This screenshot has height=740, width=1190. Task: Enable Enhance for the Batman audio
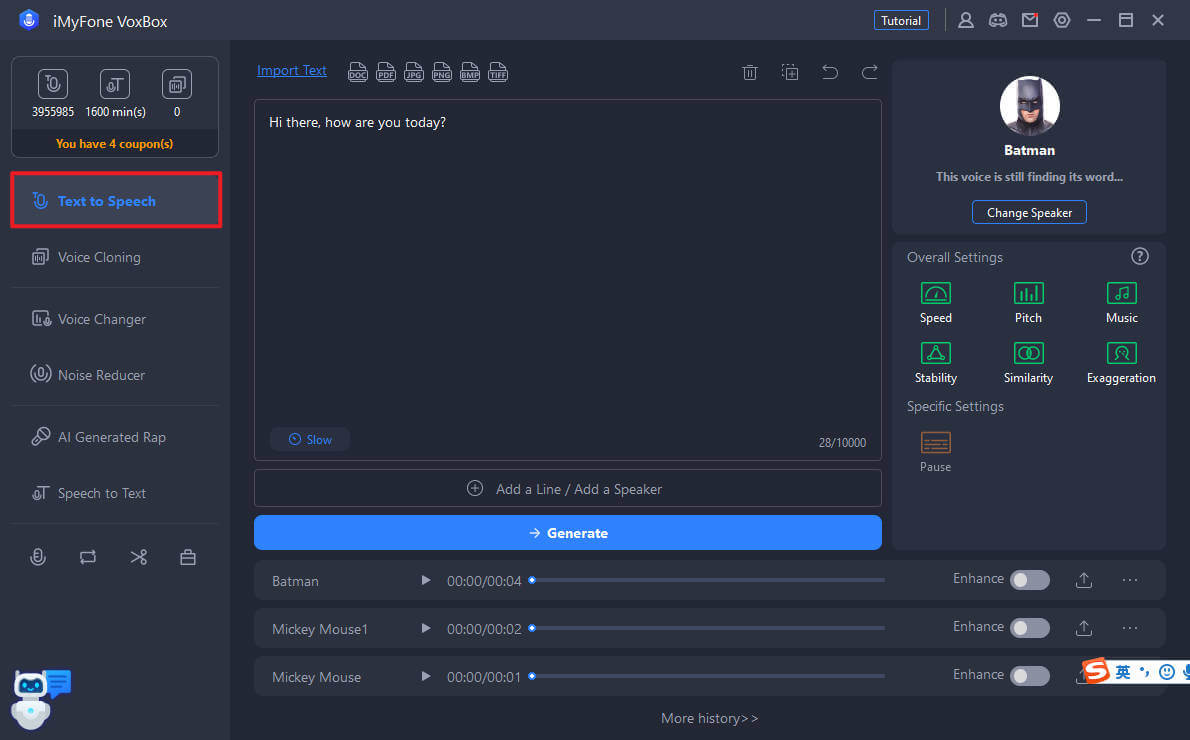pyautogui.click(x=1029, y=580)
